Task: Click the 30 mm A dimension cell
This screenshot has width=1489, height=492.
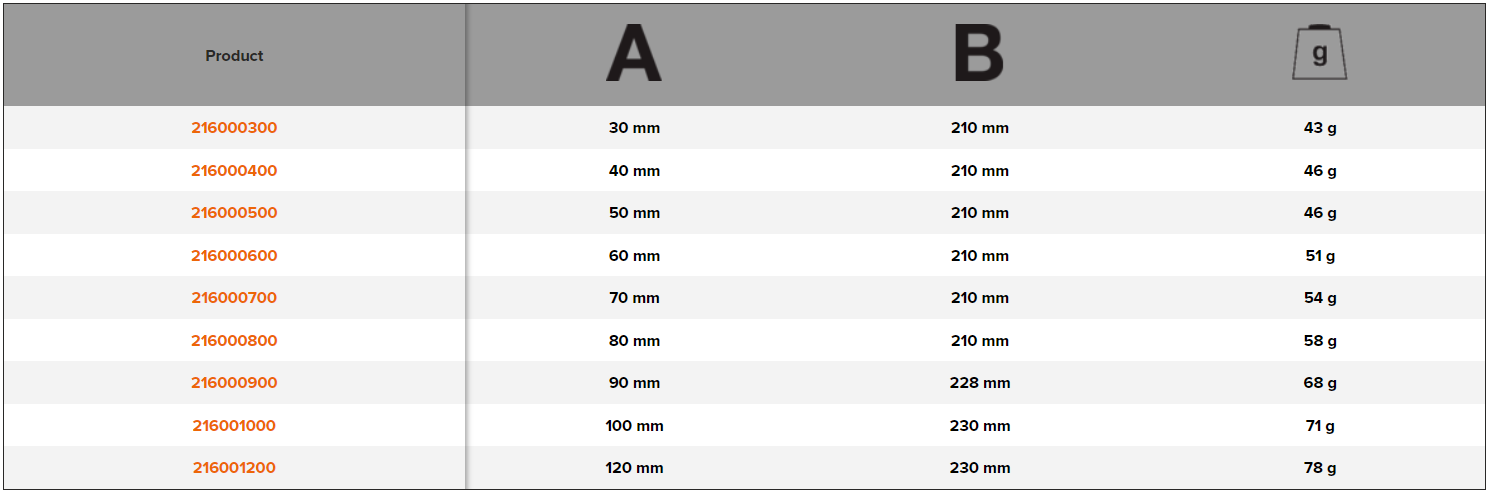Action: pyautogui.click(x=634, y=128)
